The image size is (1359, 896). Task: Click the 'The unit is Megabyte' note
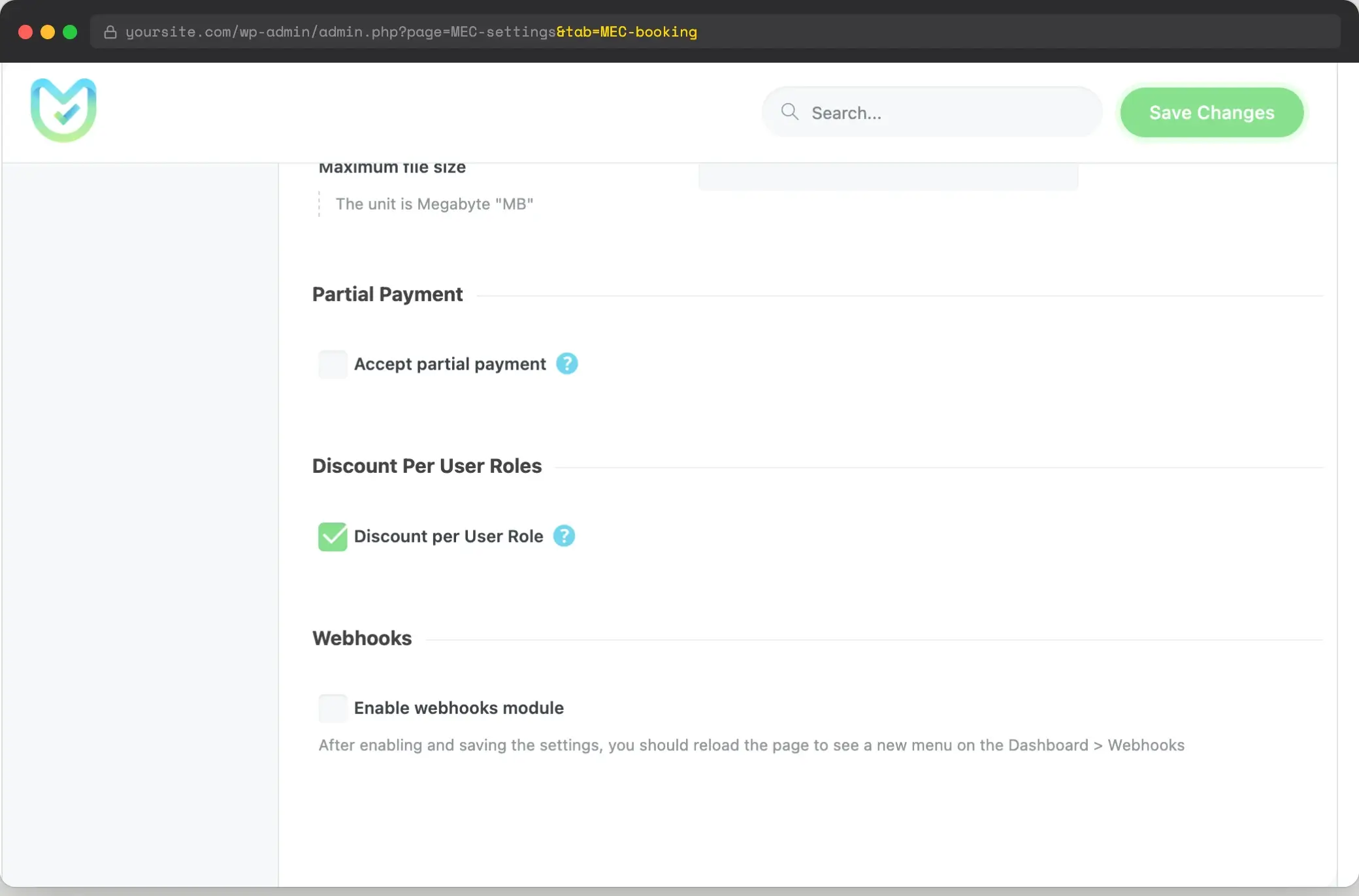coord(434,204)
